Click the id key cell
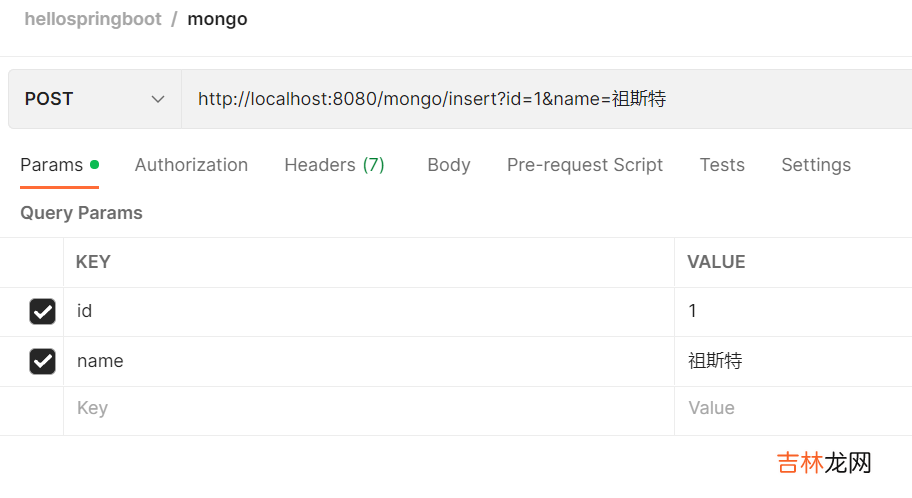Image resolution: width=912 pixels, height=498 pixels. click(368, 312)
